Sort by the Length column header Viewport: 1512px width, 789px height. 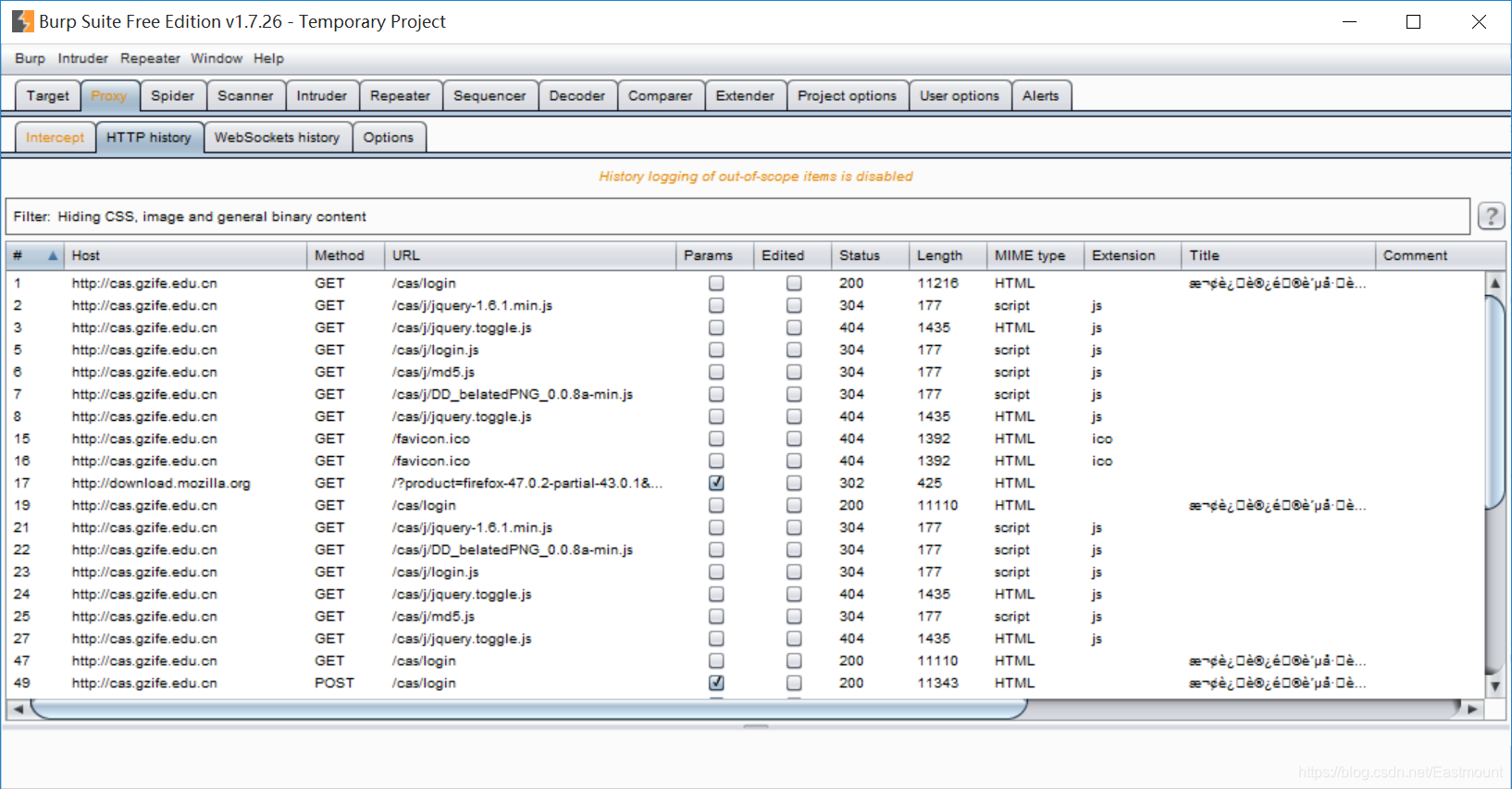948,255
